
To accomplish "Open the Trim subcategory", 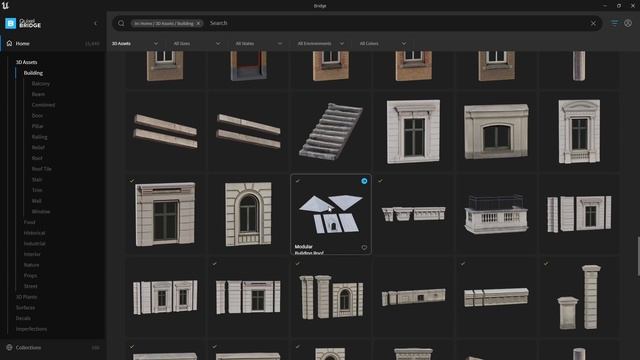I will click(x=37, y=190).
